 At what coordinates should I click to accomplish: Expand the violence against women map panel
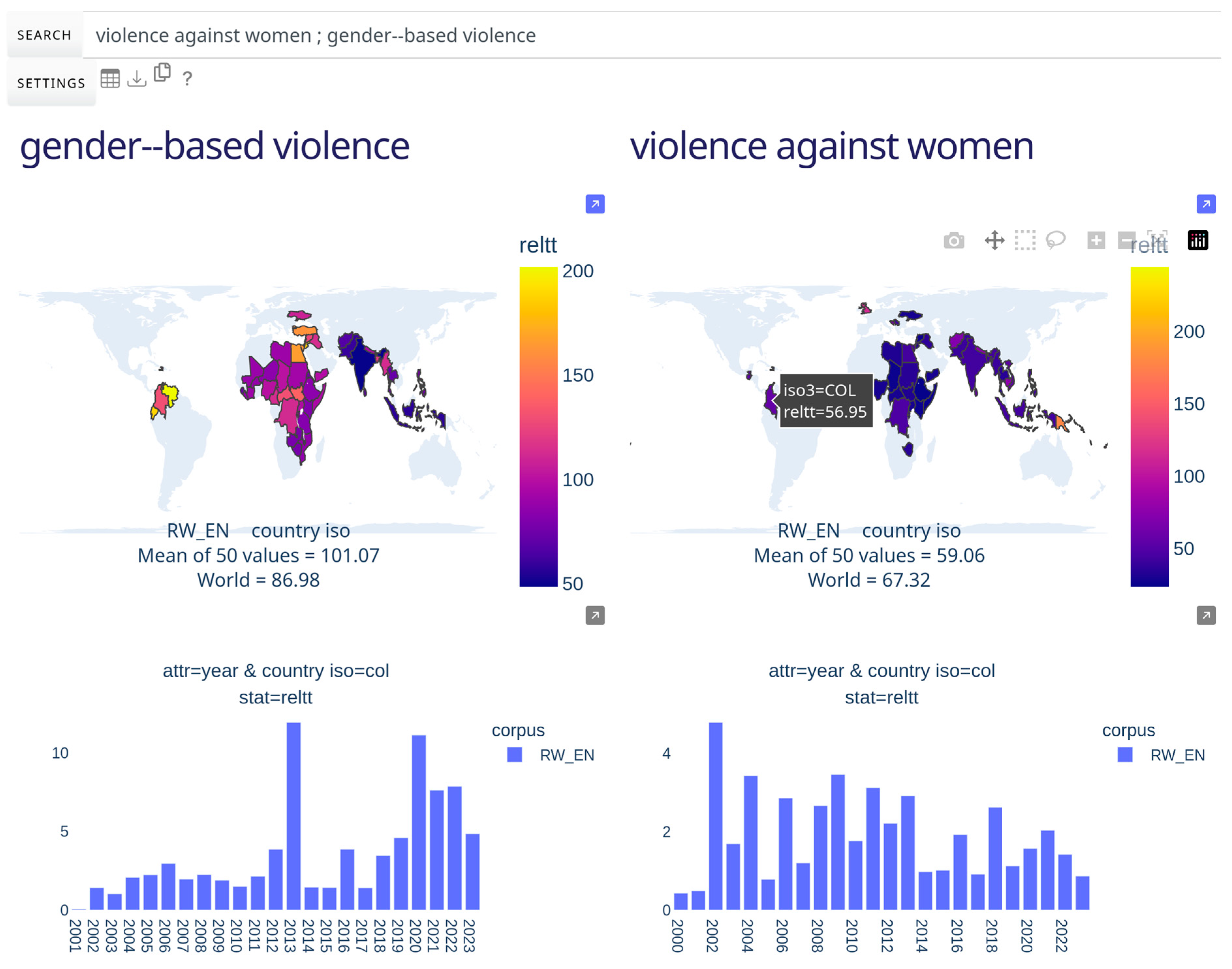coord(1206,204)
